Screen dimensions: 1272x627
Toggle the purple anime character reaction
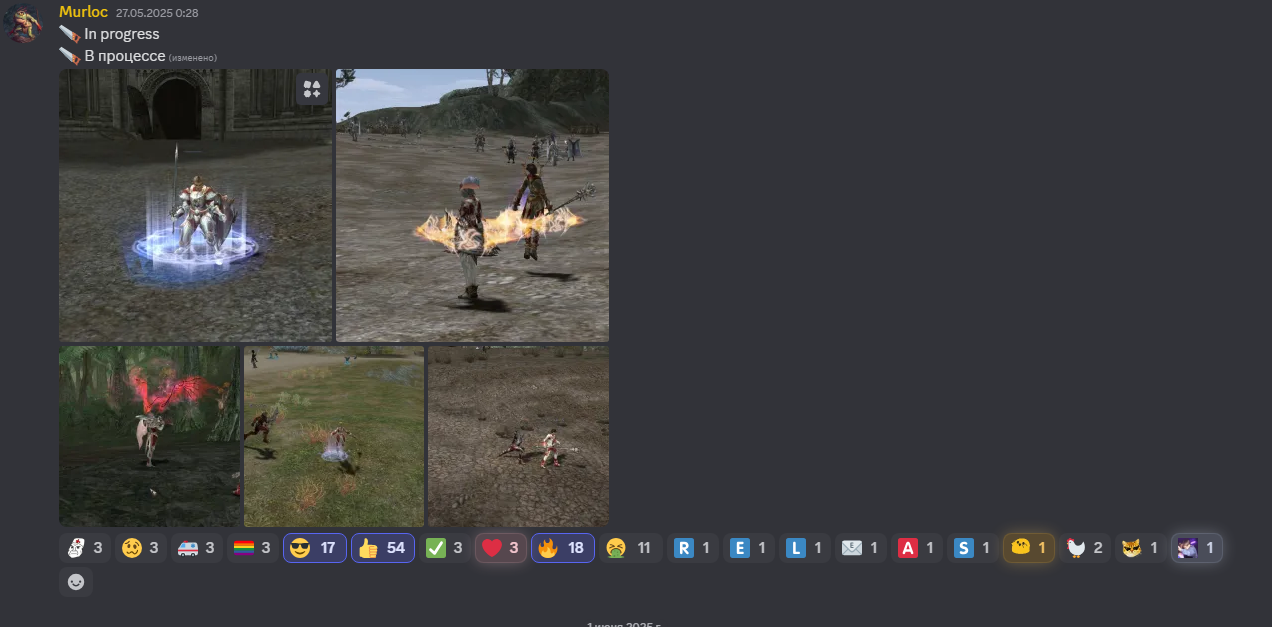pos(1197,548)
